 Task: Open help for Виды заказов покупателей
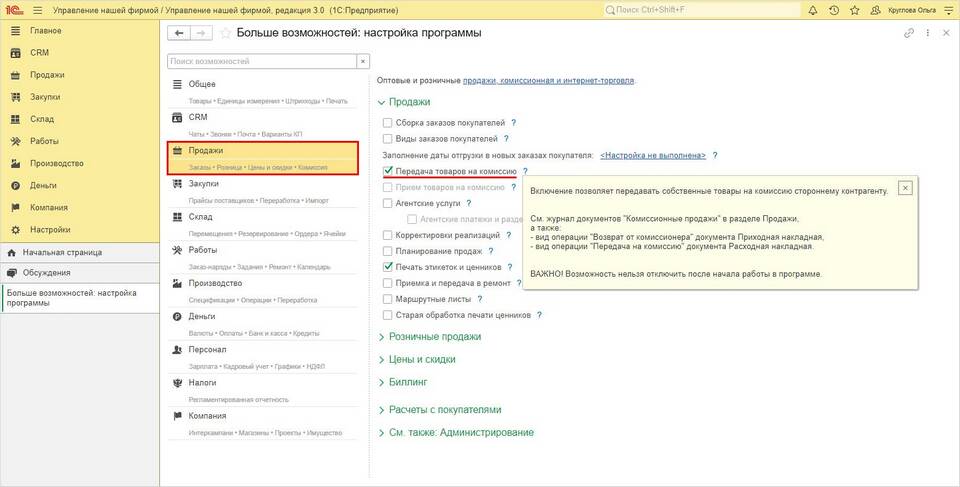point(506,138)
